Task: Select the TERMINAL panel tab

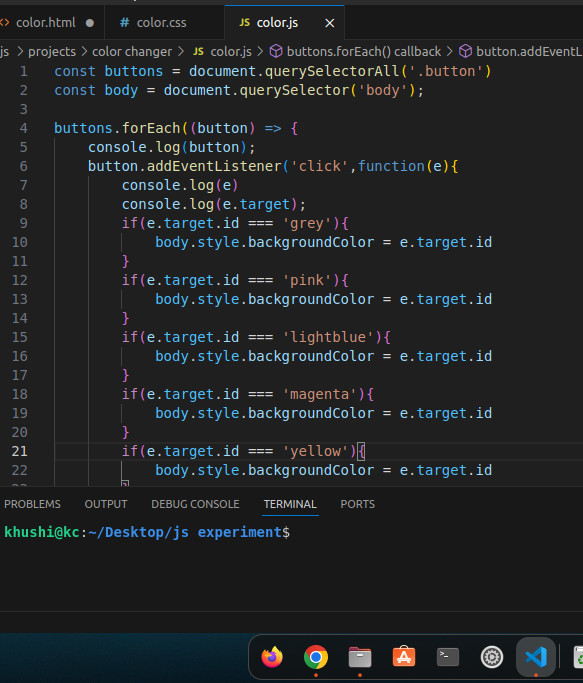Action: [290, 504]
